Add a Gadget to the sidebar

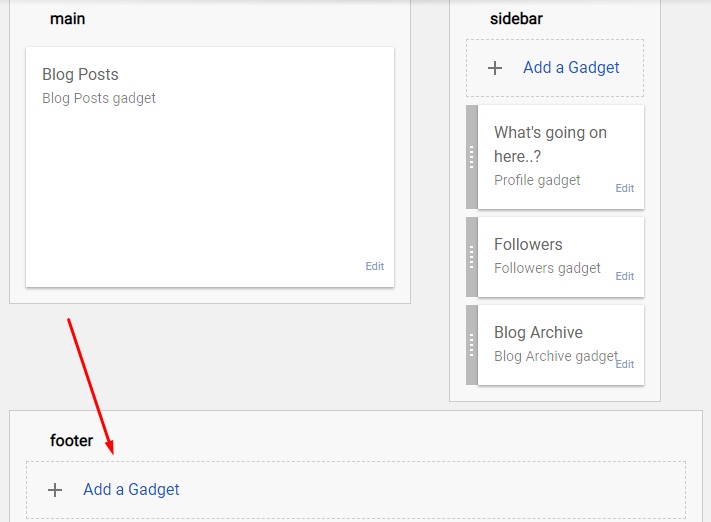[571, 68]
